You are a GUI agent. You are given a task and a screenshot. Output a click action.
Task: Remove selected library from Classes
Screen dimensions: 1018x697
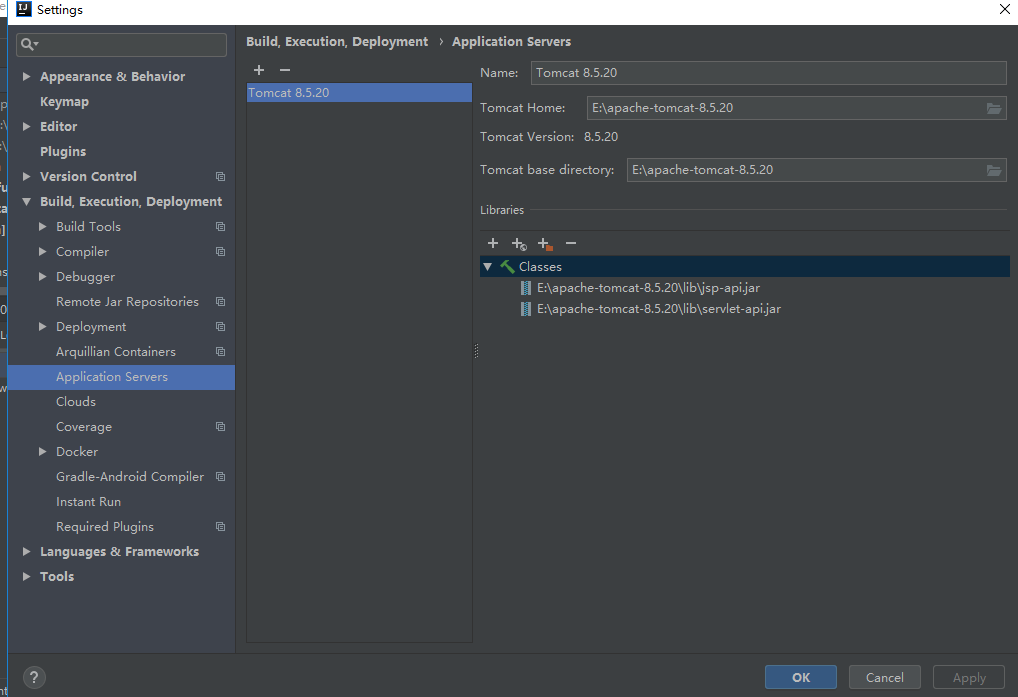pos(571,243)
